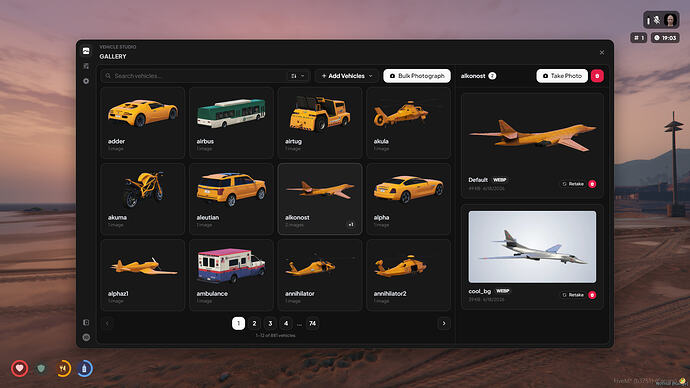The width and height of the screenshot is (690, 388).
Task: Select the airbus vehicle card
Action: (x=231, y=122)
